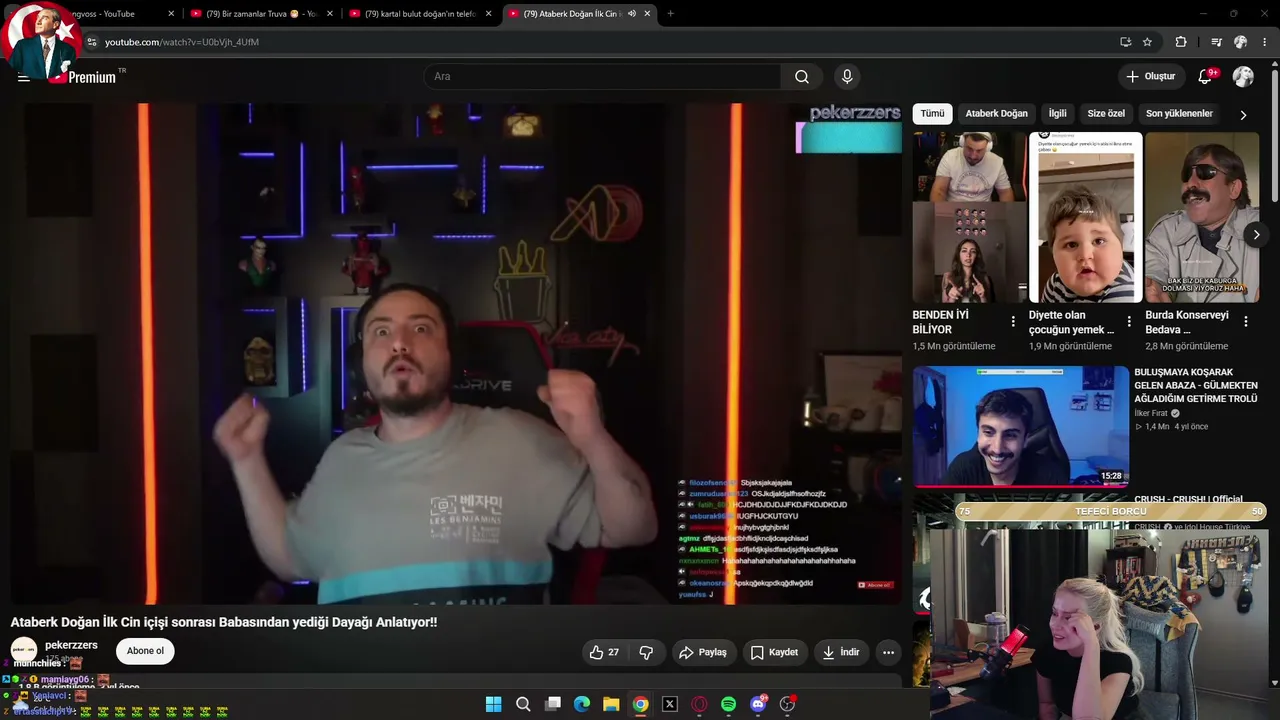The image size is (1280, 720).
Task: Open Windows taskbar search
Action: tap(523, 704)
